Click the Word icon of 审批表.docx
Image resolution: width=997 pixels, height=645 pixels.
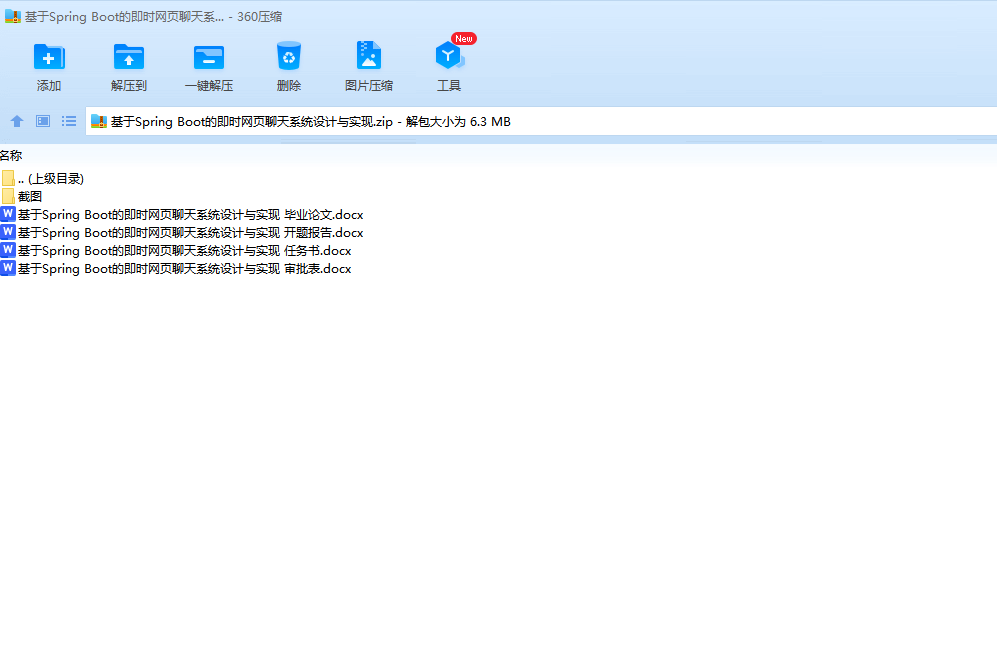point(8,268)
